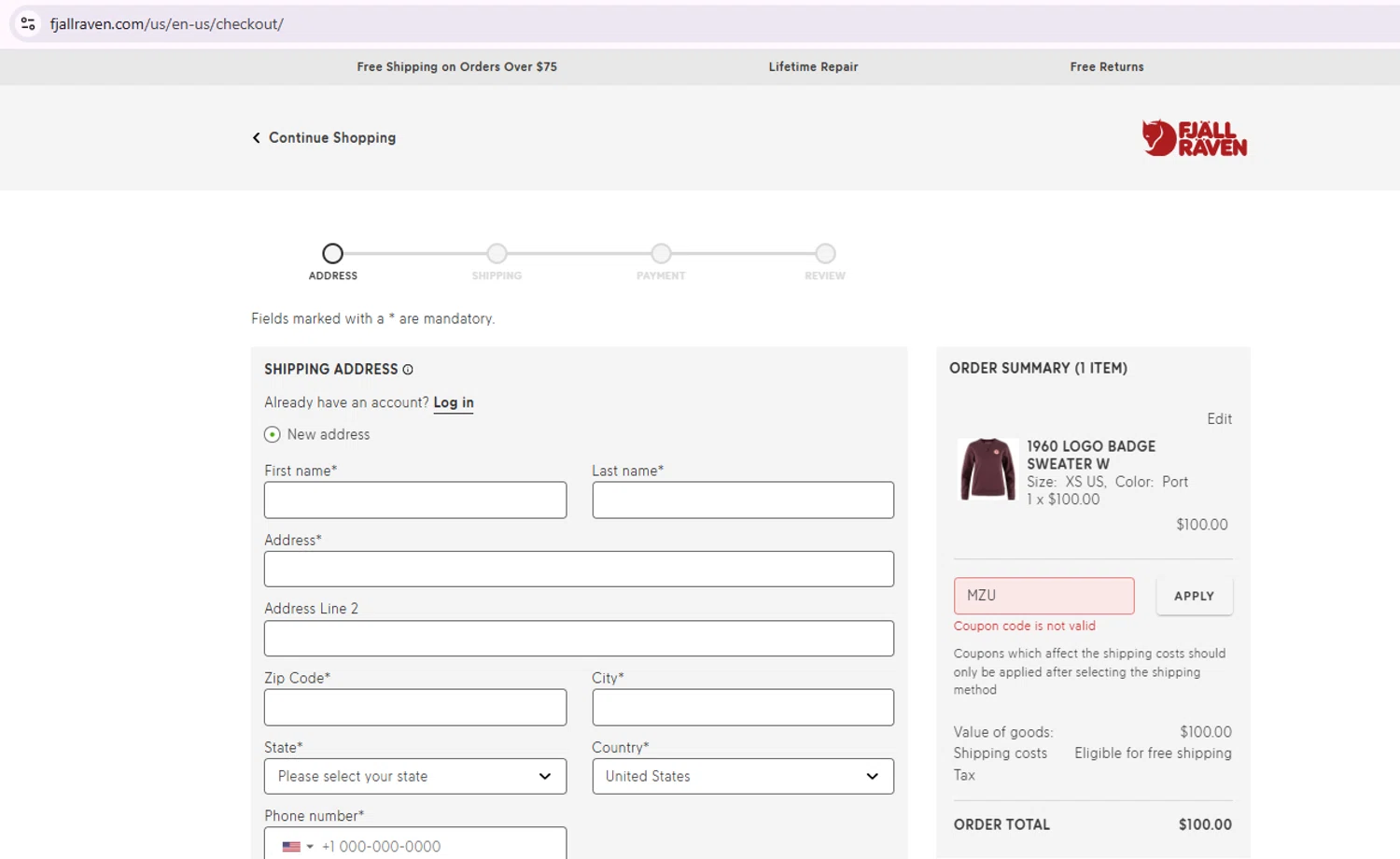Focus the Last name field
Image resolution: width=1400 pixels, height=859 pixels.
pos(743,500)
